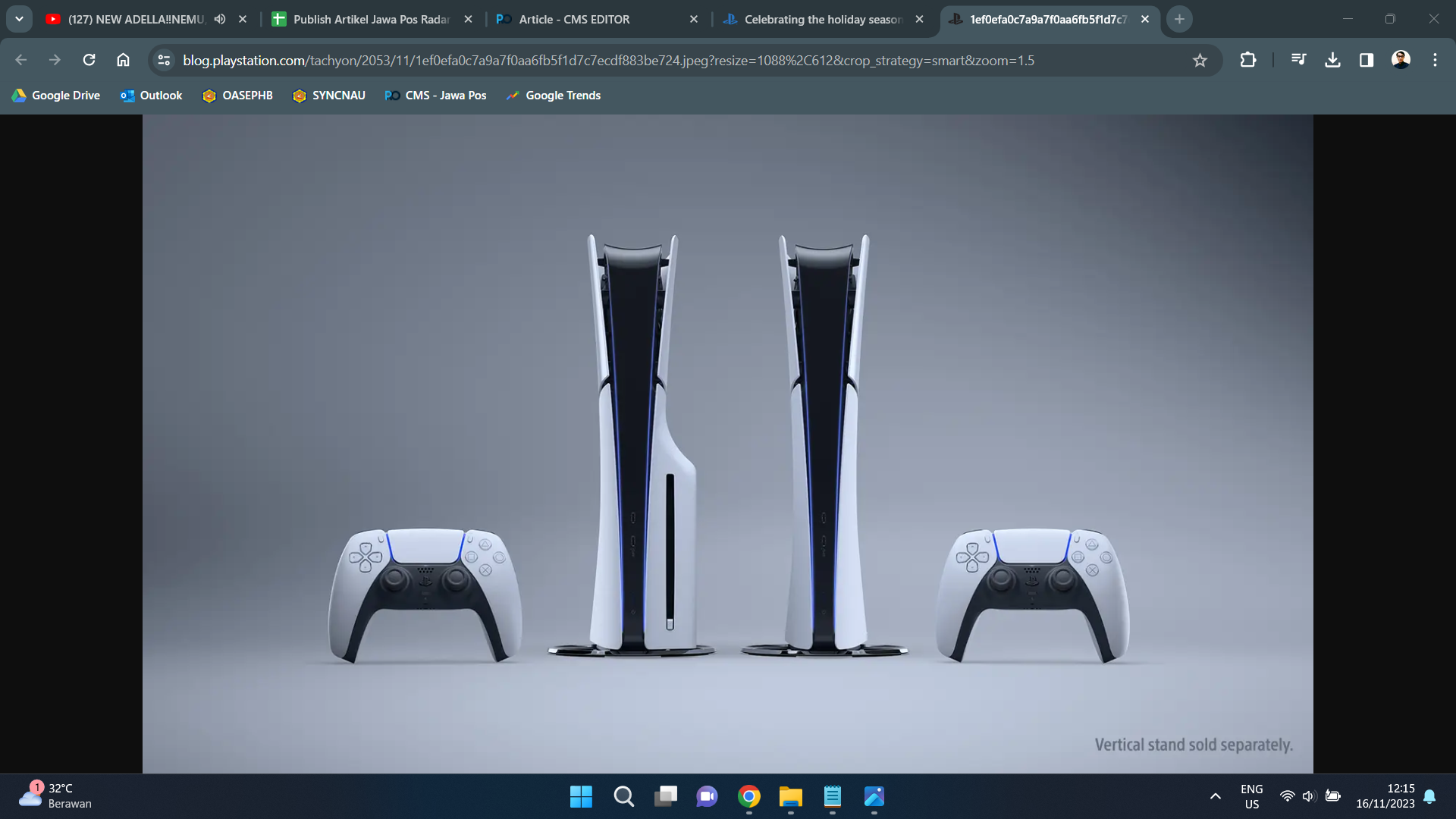
Task: Click the site information icon in address bar
Action: [x=163, y=60]
